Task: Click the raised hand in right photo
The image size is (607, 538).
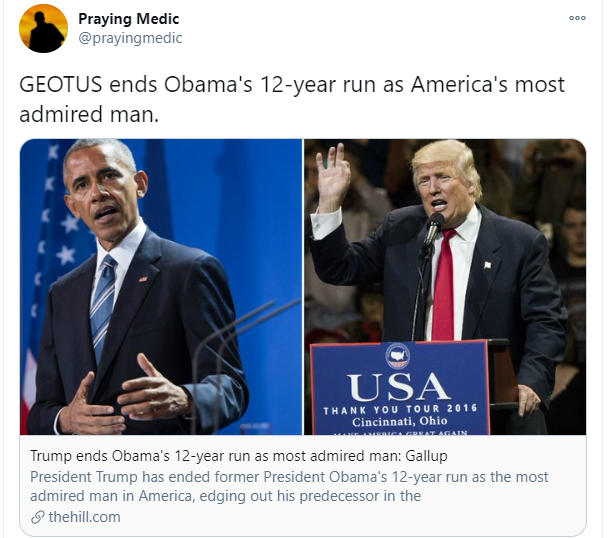Action: pos(332,178)
